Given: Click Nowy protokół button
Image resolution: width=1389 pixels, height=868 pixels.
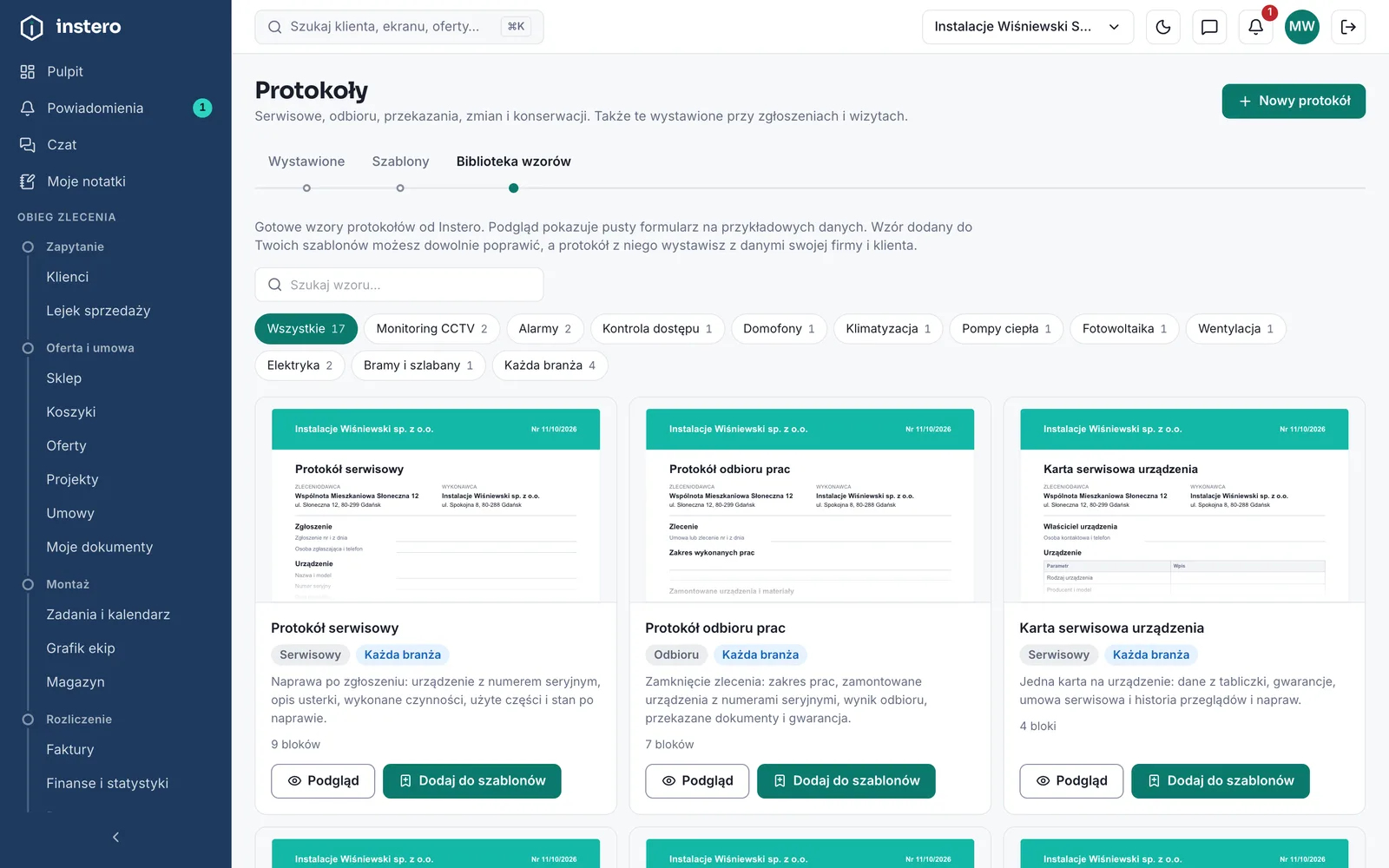Looking at the screenshot, I should pyautogui.click(x=1294, y=101).
